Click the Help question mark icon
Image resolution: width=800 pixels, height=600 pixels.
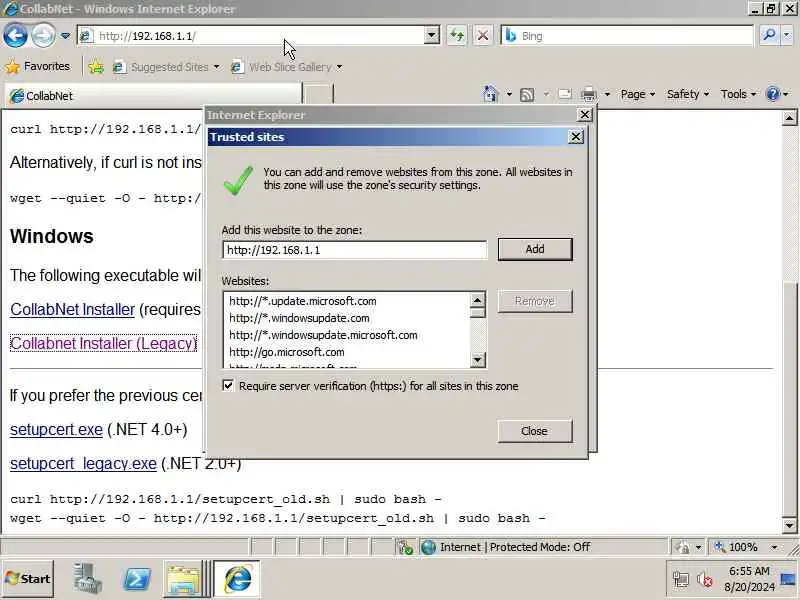coord(773,94)
